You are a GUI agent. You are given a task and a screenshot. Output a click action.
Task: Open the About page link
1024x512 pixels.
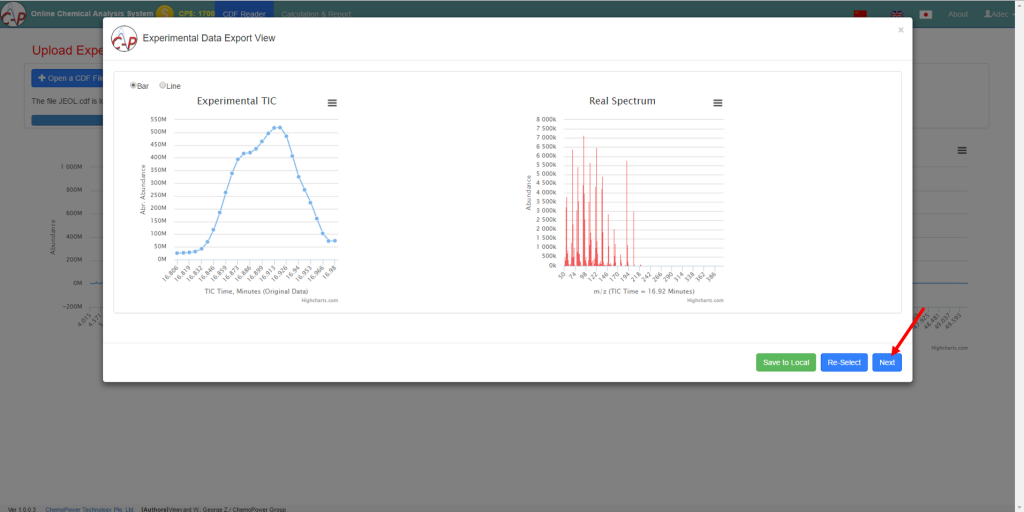[958, 14]
